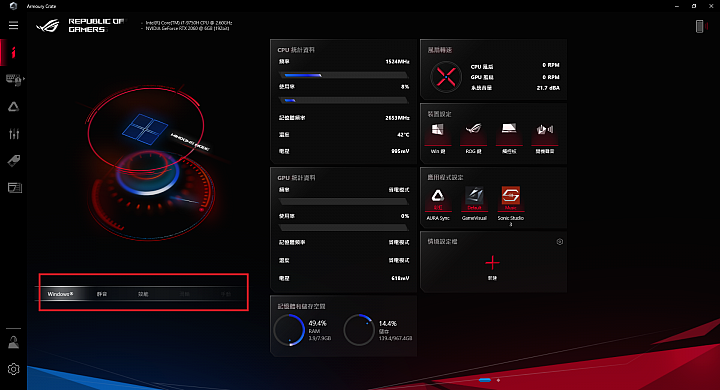Select the Home info icon in sidebar
Image resolution: width=720 pixels, height=390 pixels.
click(x=13, y=52)
